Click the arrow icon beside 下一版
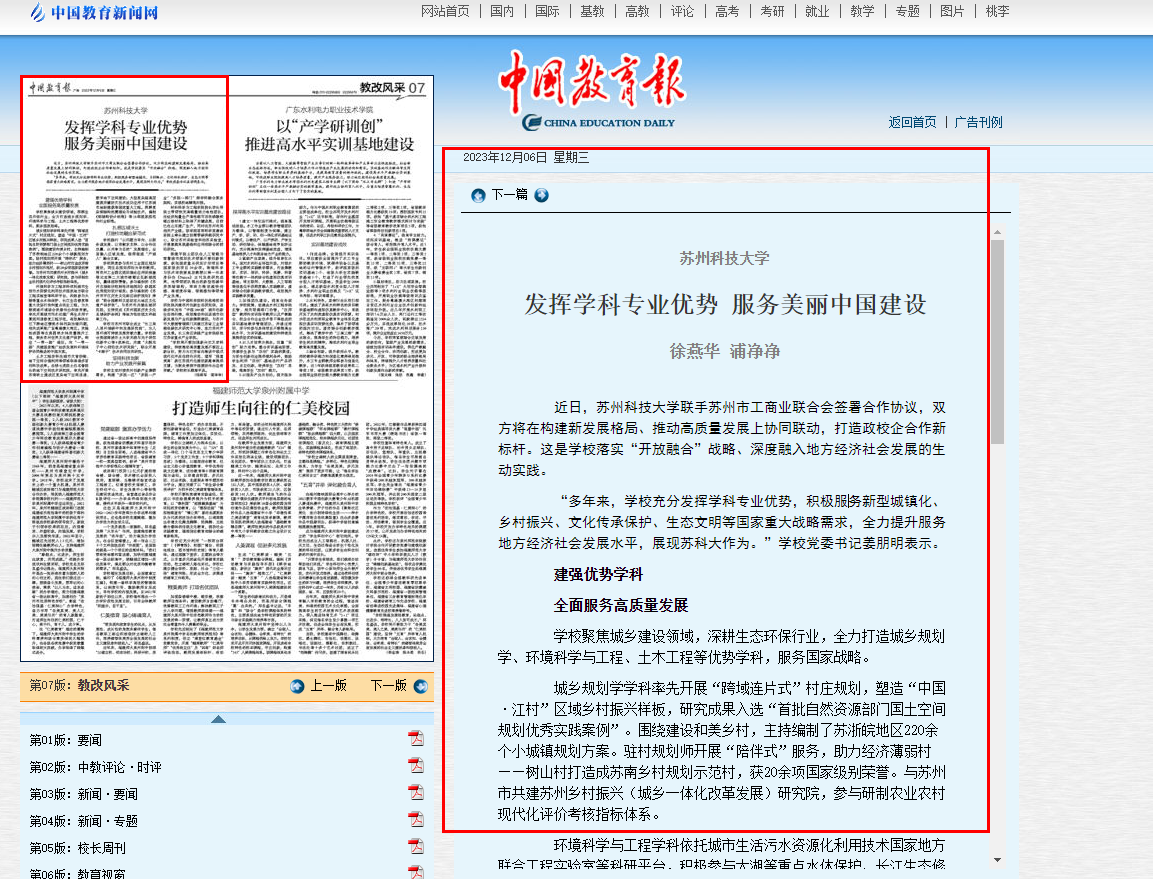This screenshot has height=879, width=1153. coord(421,686)
